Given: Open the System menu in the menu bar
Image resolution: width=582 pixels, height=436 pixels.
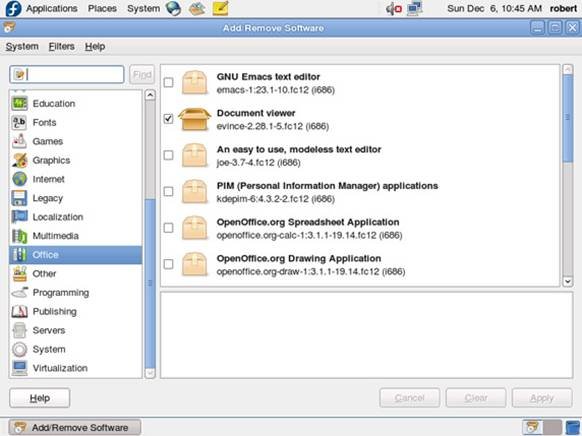Looking at the screenshot, I should point(22,46).
